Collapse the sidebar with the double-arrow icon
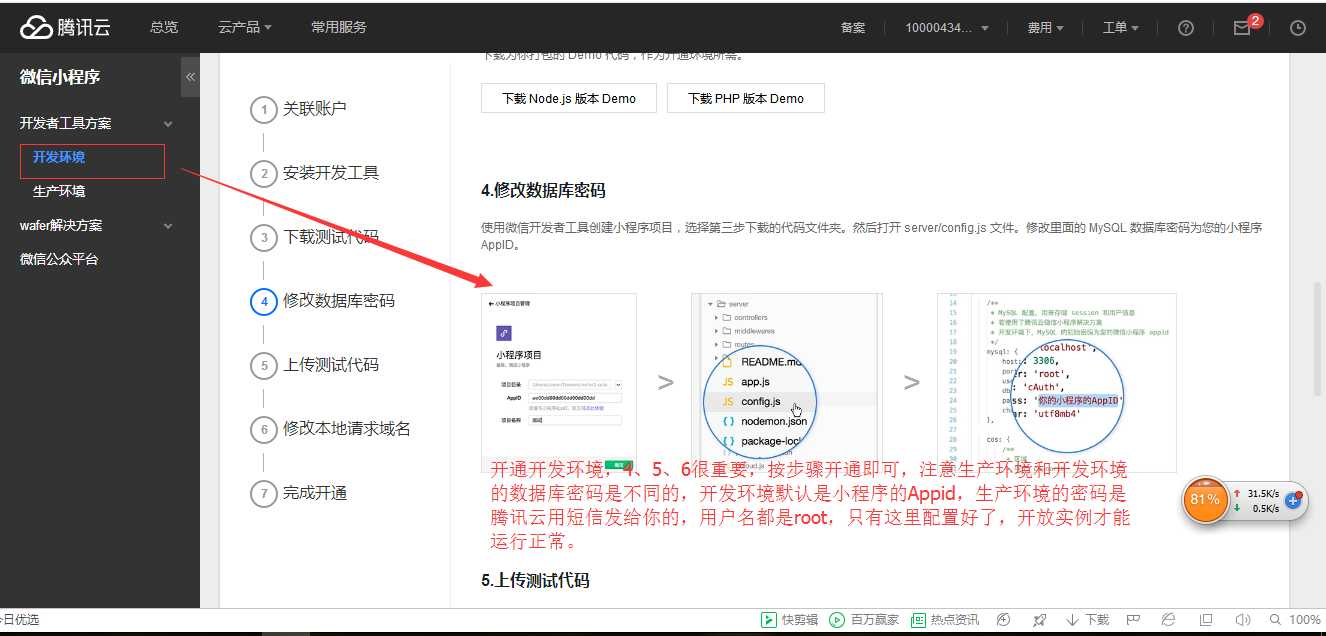Screen dimensions: 1326x636 coord(190,77)
